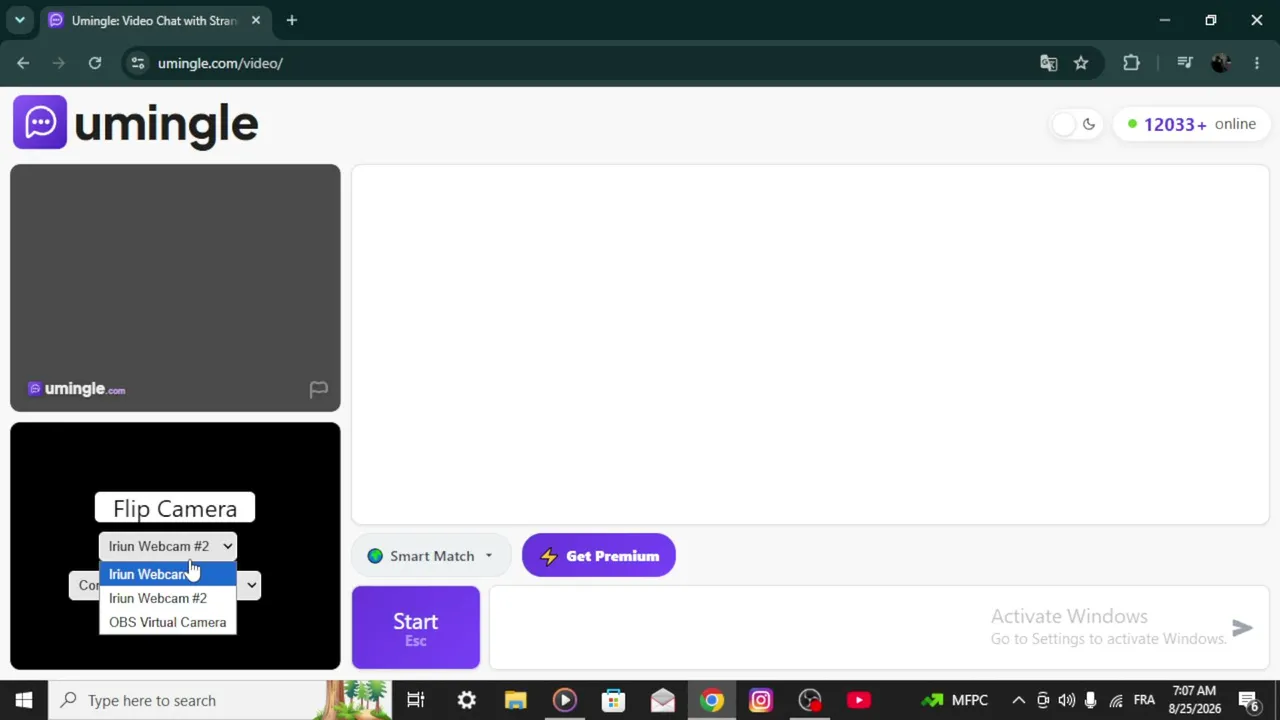1280x720 pixels.
Task: Click the MFPC tray item
Action: click(955, 700)
